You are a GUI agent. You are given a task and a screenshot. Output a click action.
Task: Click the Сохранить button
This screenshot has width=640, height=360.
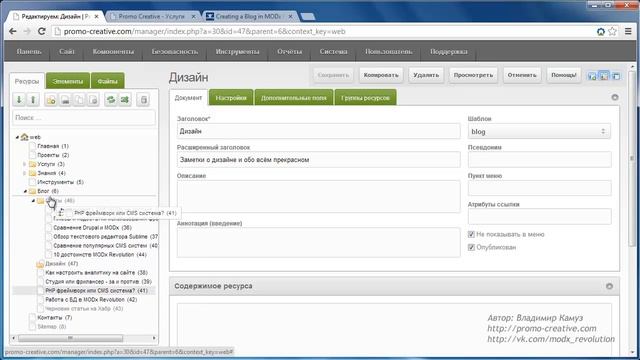click(x=333, y=75)
